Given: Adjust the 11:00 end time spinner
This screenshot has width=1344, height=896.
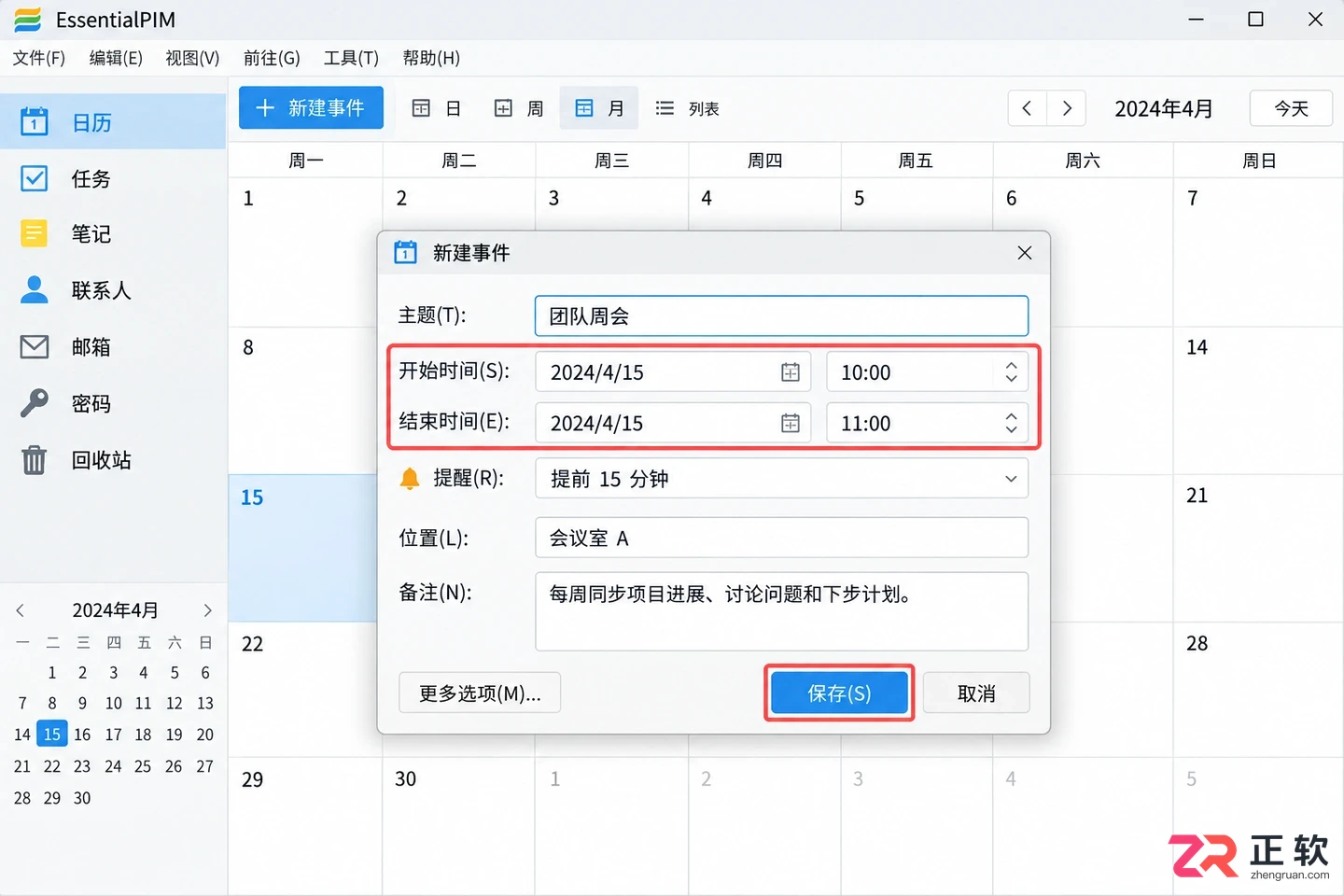Looking at the screenshot, I should pos(1011,424).
